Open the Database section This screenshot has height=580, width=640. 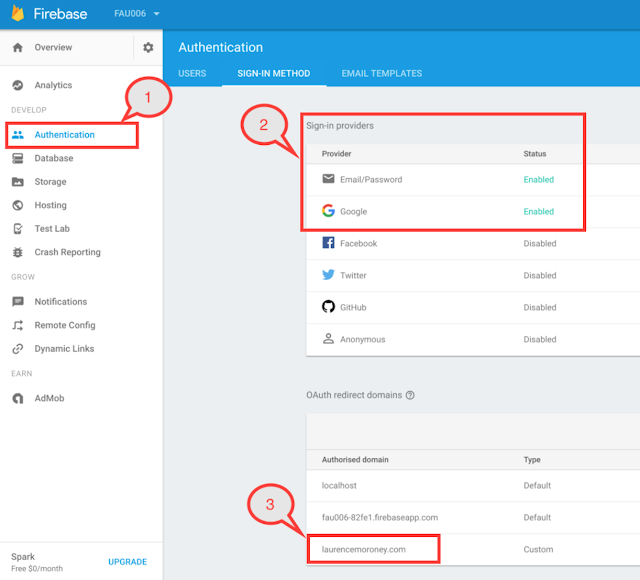tap(54, 158)
